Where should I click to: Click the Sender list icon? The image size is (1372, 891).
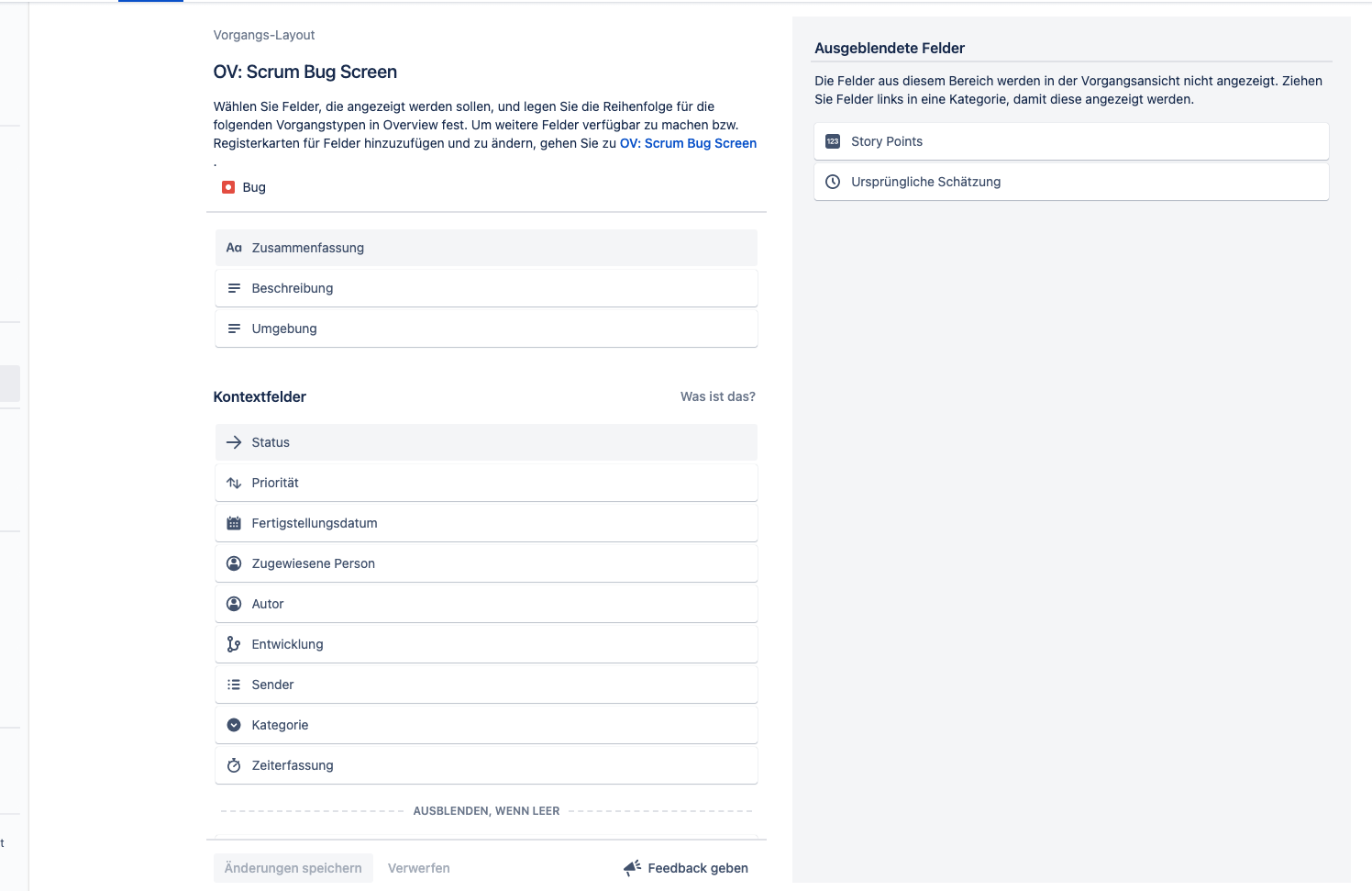(234, 685)
